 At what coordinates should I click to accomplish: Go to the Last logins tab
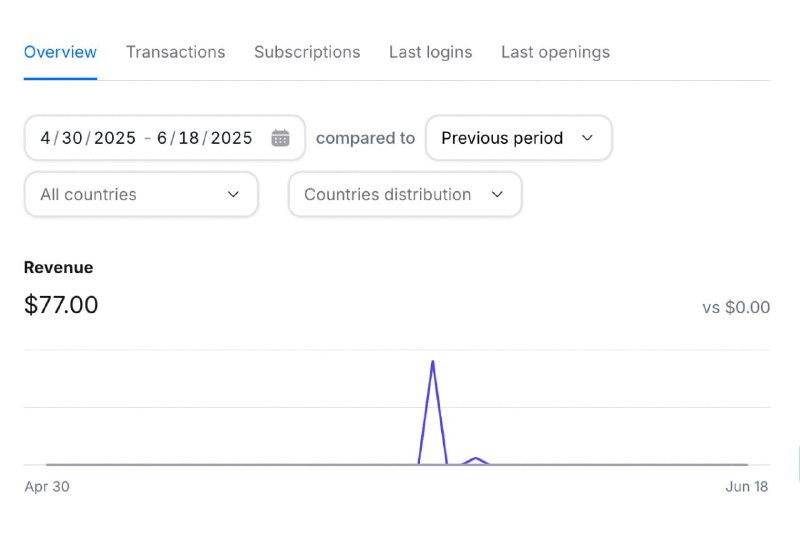(430, 52)
